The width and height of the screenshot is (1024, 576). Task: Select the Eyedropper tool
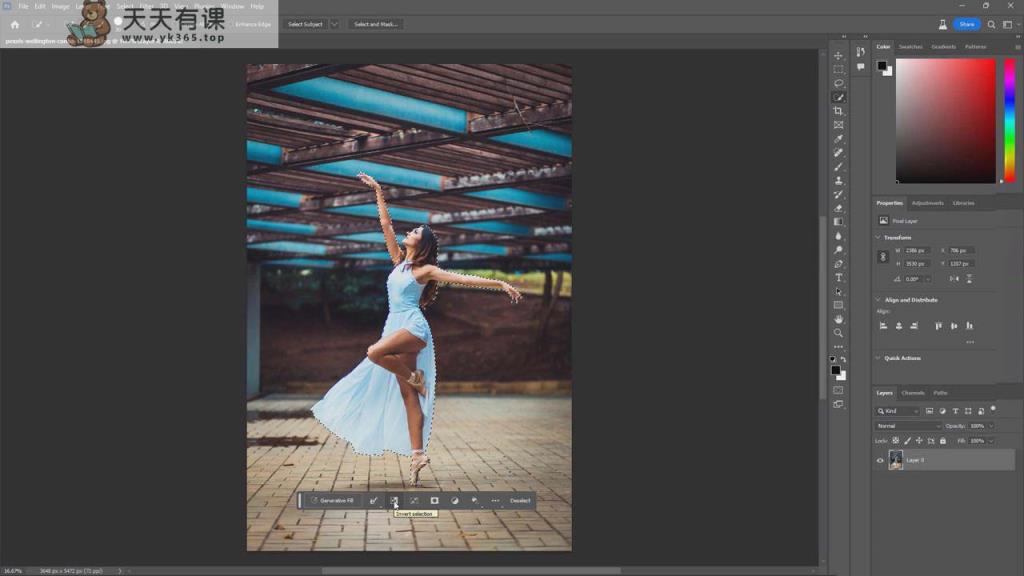839,138
